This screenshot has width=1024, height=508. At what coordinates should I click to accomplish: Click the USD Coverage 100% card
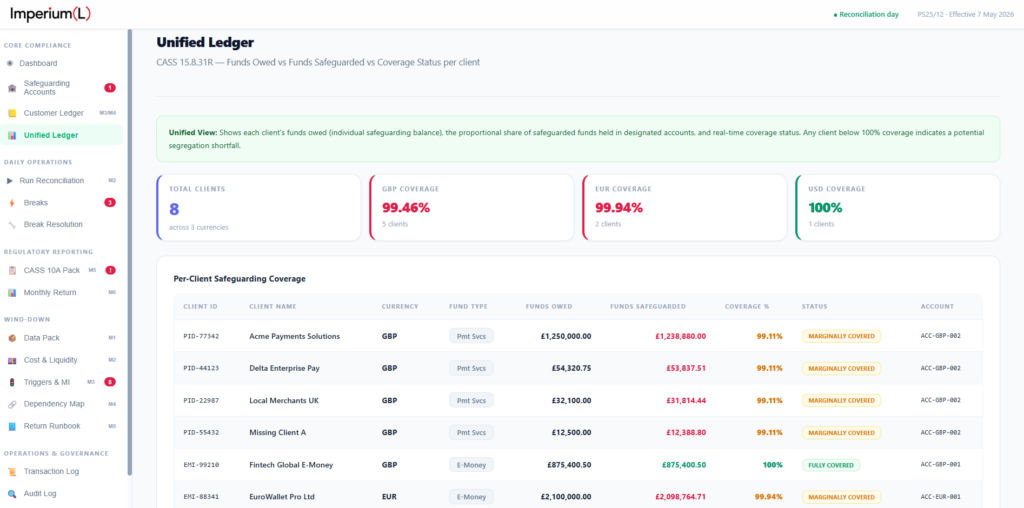coord(897,208)
